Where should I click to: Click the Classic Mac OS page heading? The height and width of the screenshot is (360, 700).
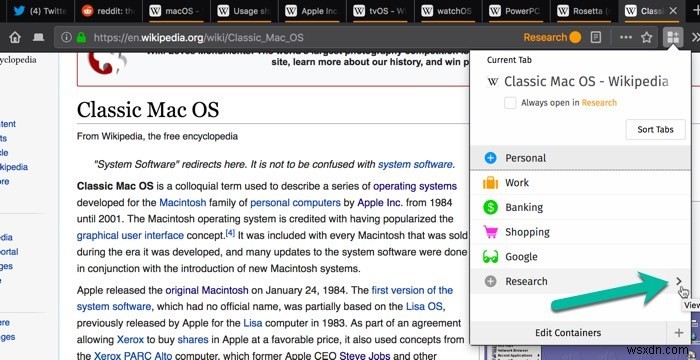click(148, 109)
